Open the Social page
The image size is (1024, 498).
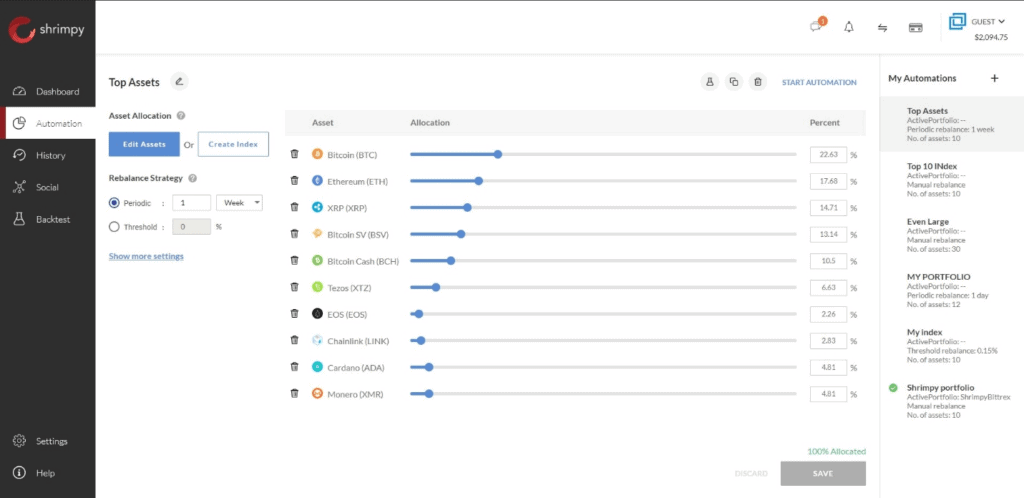(x=48, y=187)
